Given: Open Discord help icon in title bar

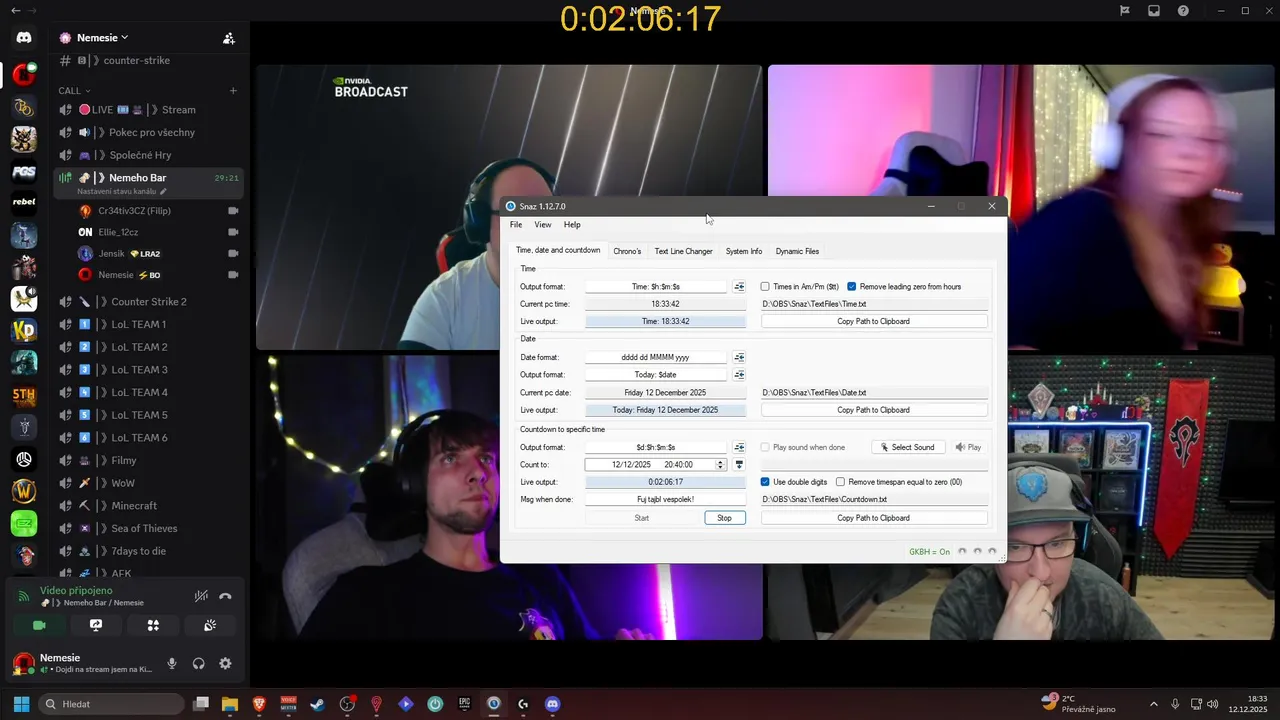Looking at the screenshot, I should coord(1184,11).
